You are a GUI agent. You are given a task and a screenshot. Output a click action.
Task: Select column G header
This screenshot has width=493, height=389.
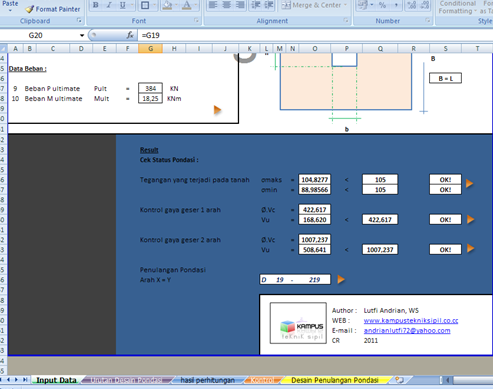click(x=150, y=49)
